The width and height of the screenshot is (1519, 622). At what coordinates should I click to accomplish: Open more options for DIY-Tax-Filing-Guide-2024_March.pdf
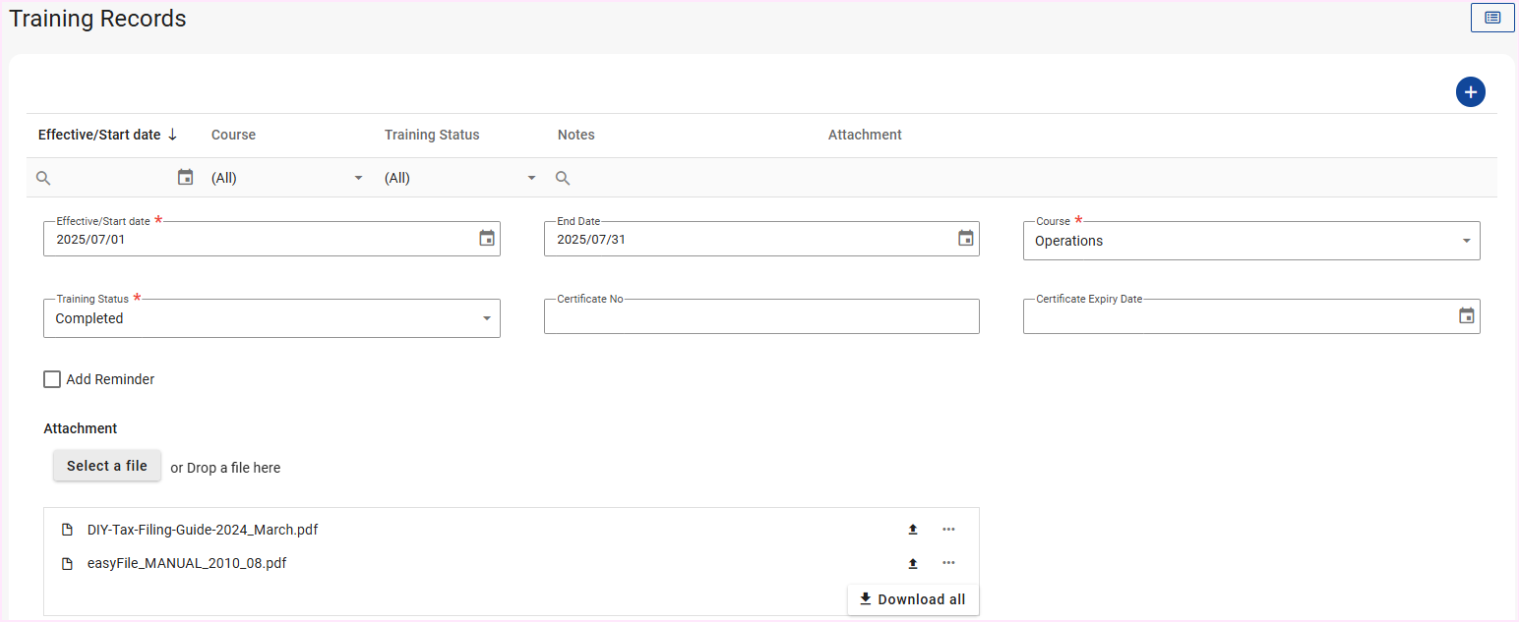pyautogui.click(x=948, y=530)
